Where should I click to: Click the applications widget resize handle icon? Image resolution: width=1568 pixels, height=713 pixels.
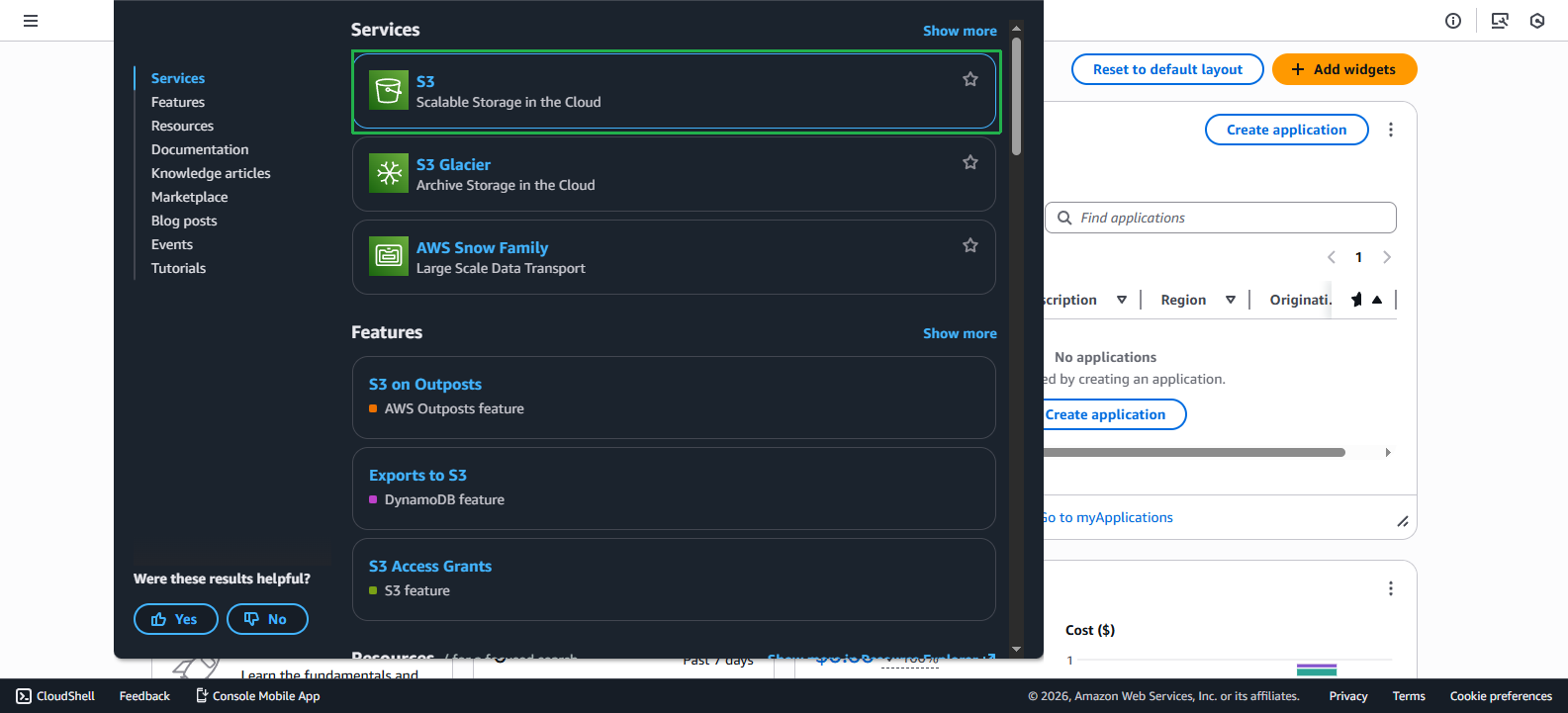[x=1403, y=521]
